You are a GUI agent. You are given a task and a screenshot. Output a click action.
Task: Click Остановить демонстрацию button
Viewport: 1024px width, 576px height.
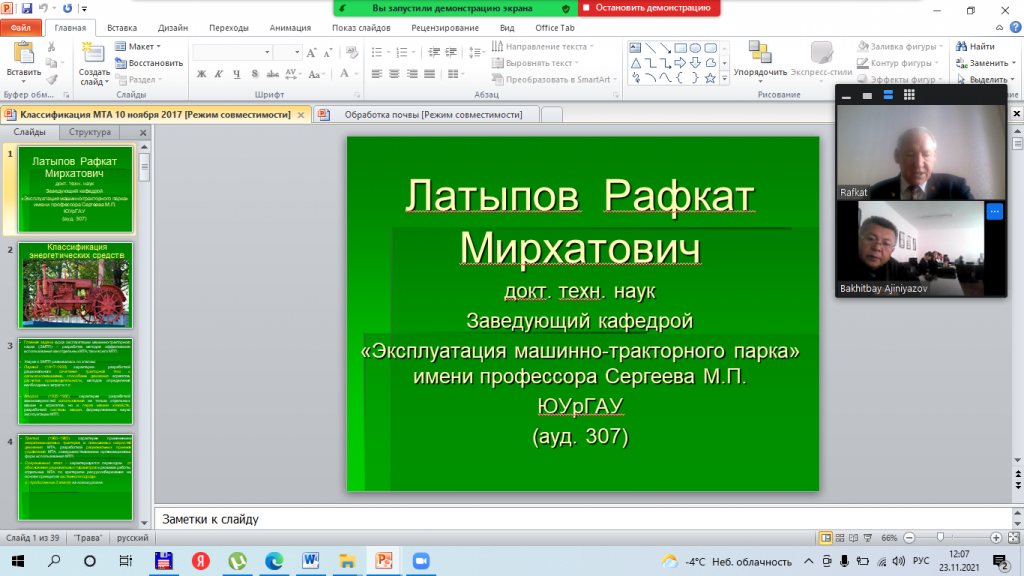(649, 8)
